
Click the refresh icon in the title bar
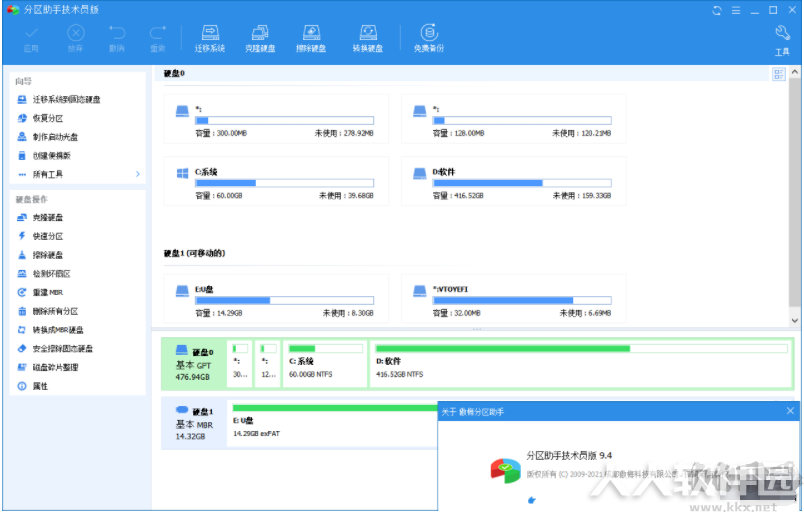[717, 10]
